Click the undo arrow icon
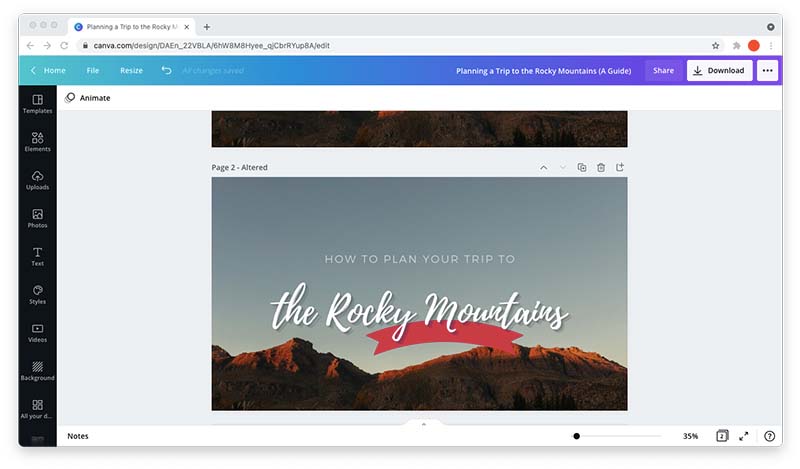Image resolution: width=800 pixels, height=469 pixels. pos(166,70)
